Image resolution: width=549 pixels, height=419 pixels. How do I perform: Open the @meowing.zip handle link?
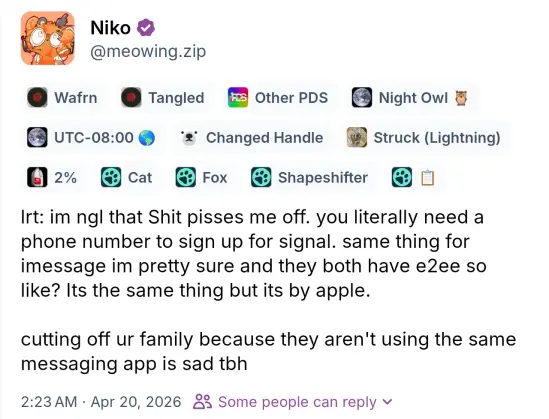(148, 52)
